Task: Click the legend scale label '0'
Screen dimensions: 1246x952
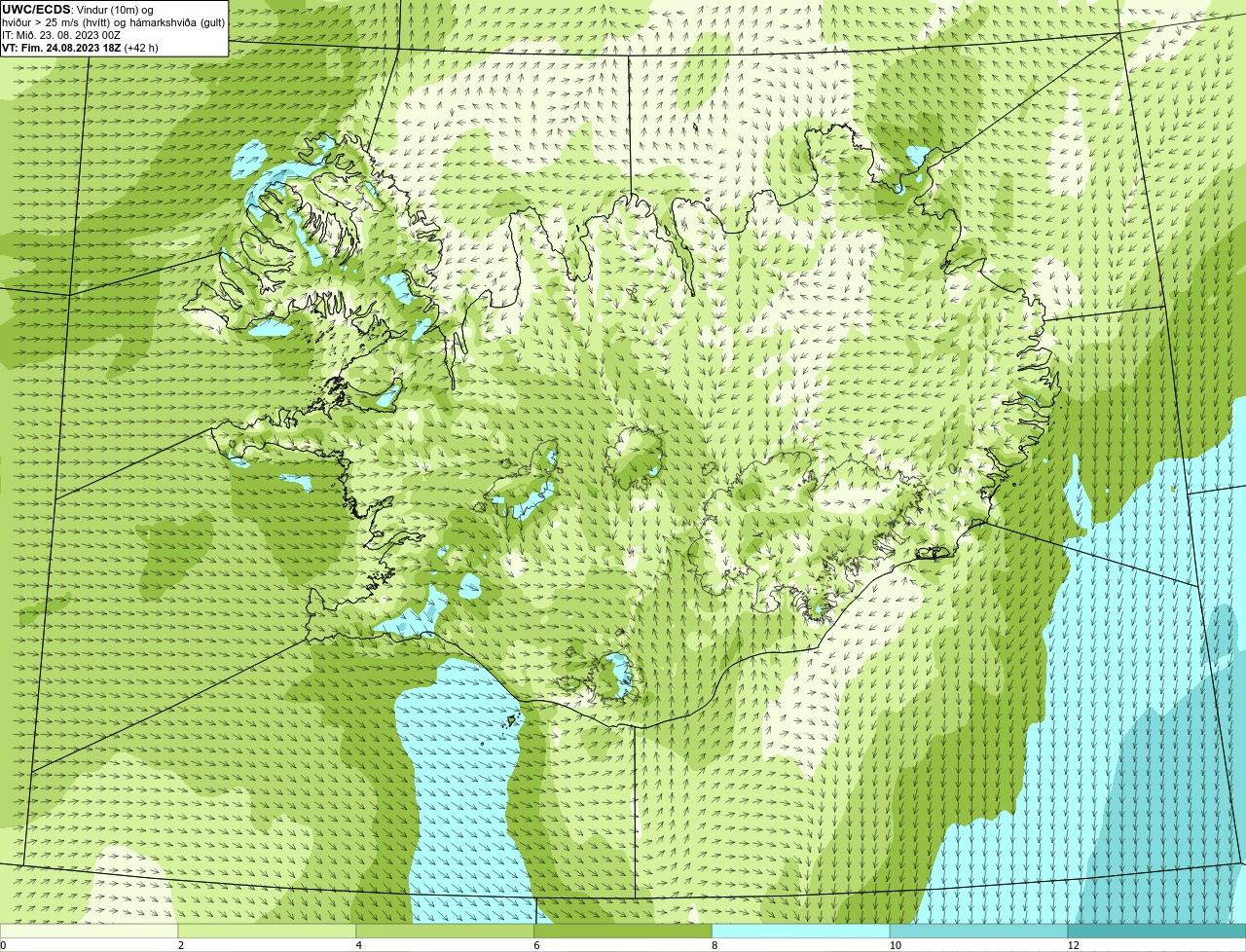Action: [3, 945]
